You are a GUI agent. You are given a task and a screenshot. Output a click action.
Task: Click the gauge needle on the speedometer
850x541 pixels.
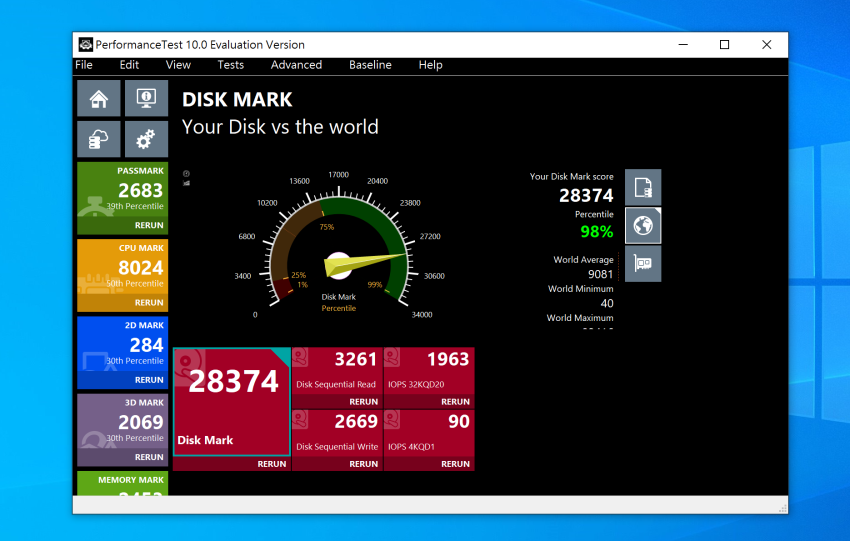pos(365,263)
